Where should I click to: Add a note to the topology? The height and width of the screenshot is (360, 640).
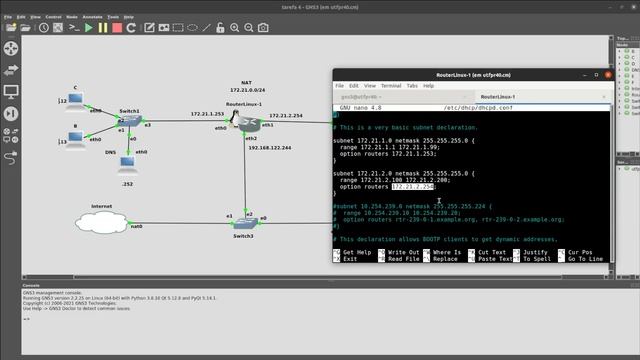coord(149,27)
